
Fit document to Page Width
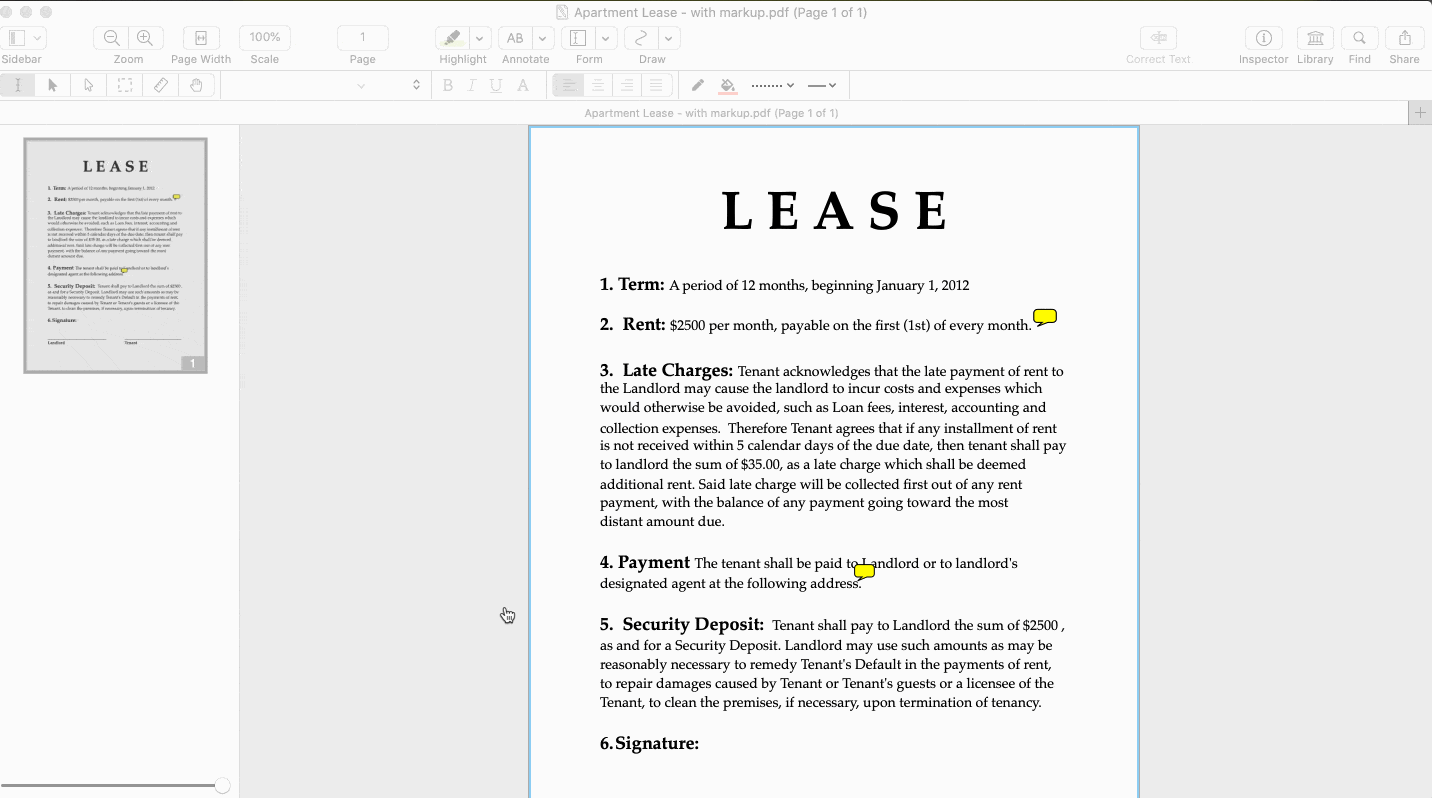tap(201, 38)
